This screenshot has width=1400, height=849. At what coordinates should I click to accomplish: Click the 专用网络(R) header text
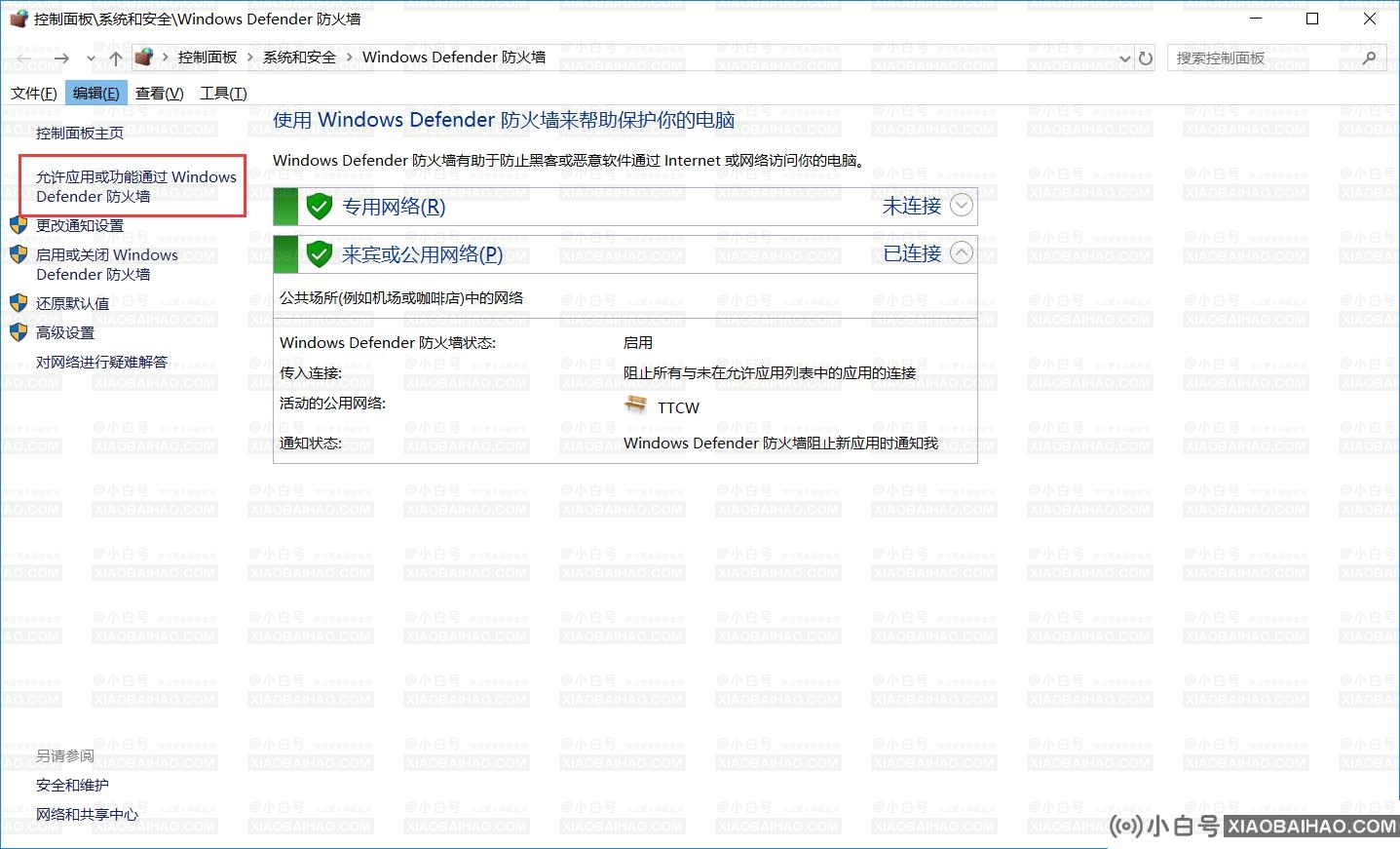(394, 207)
